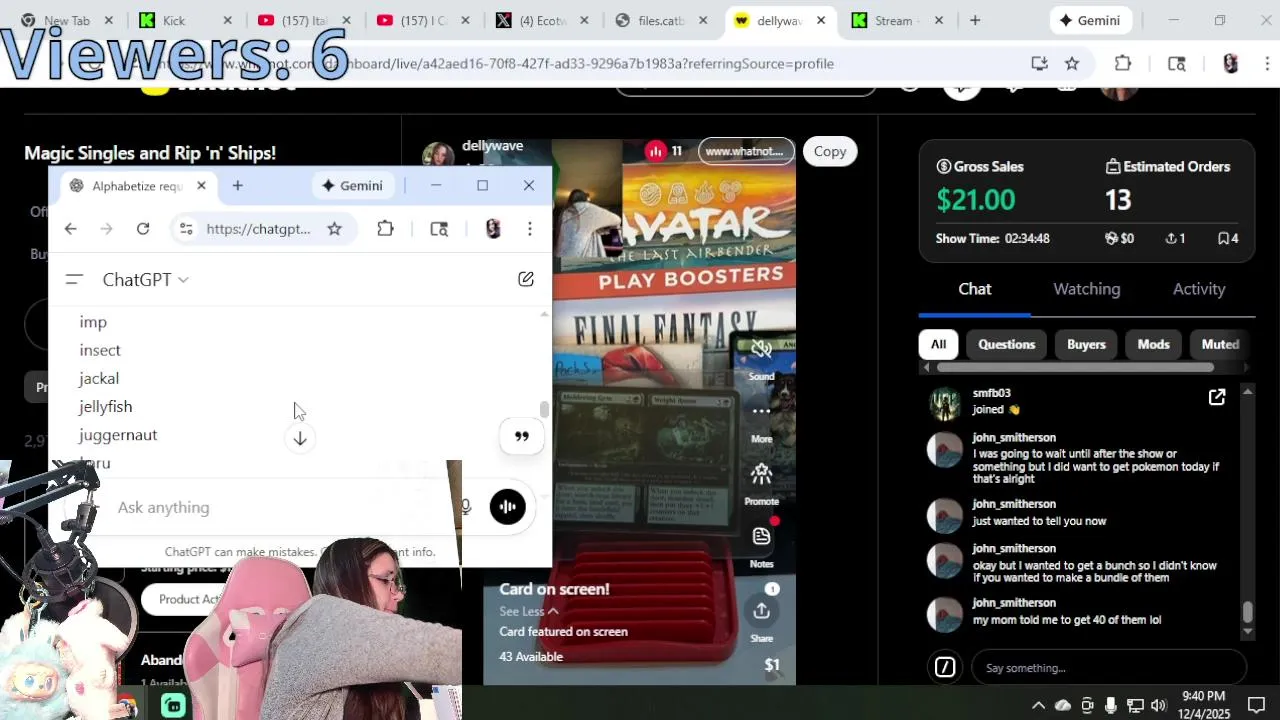Open the taskbar clock showing 9:40 PM

(1202, 704)
